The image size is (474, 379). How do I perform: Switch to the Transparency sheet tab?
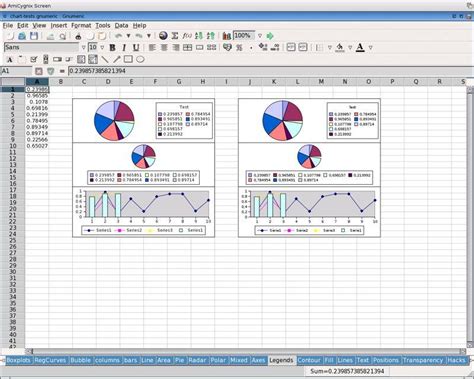(423, 360)
